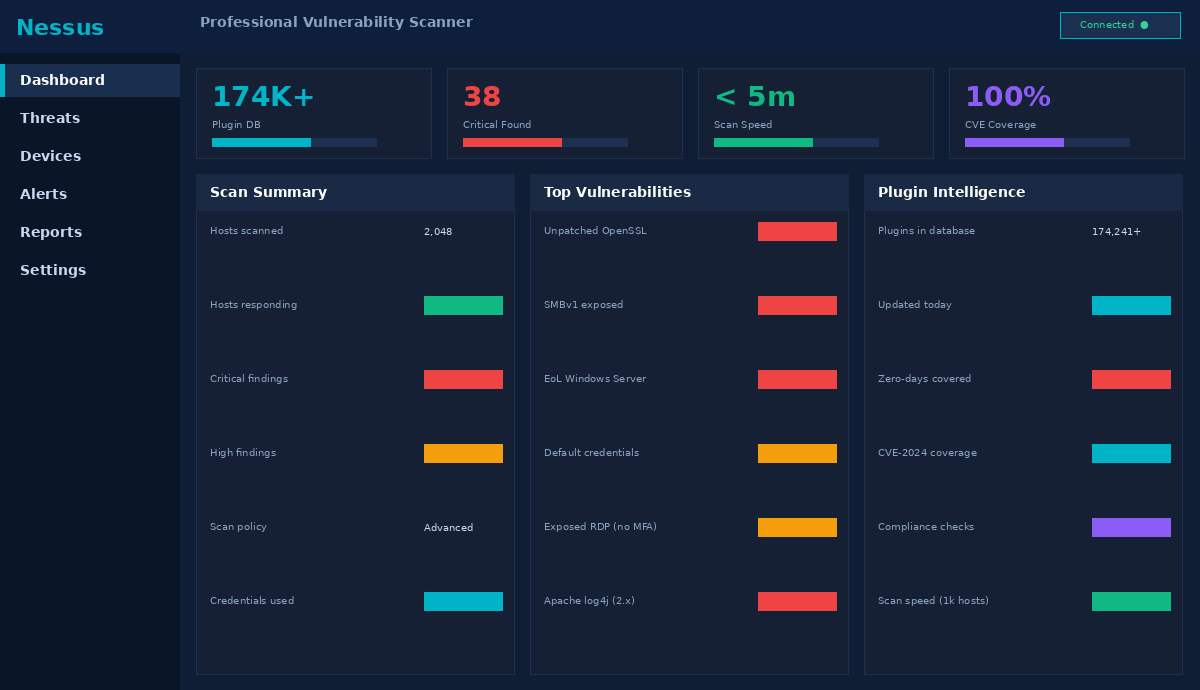Click the Zero-days covered label

pyautogui.click(x=924, y=379)
